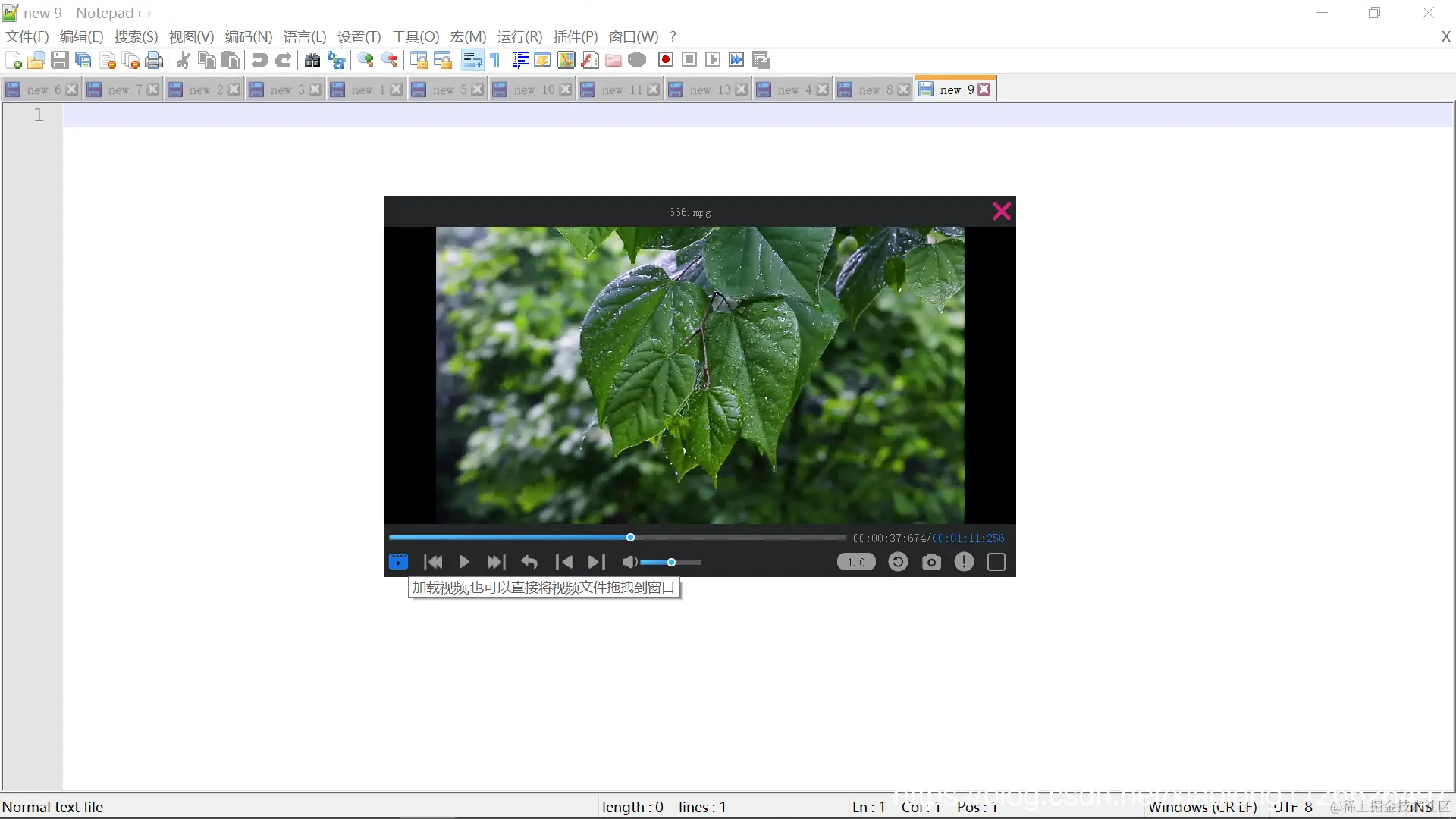Close the 666.mpg video window

(1002, 212)
